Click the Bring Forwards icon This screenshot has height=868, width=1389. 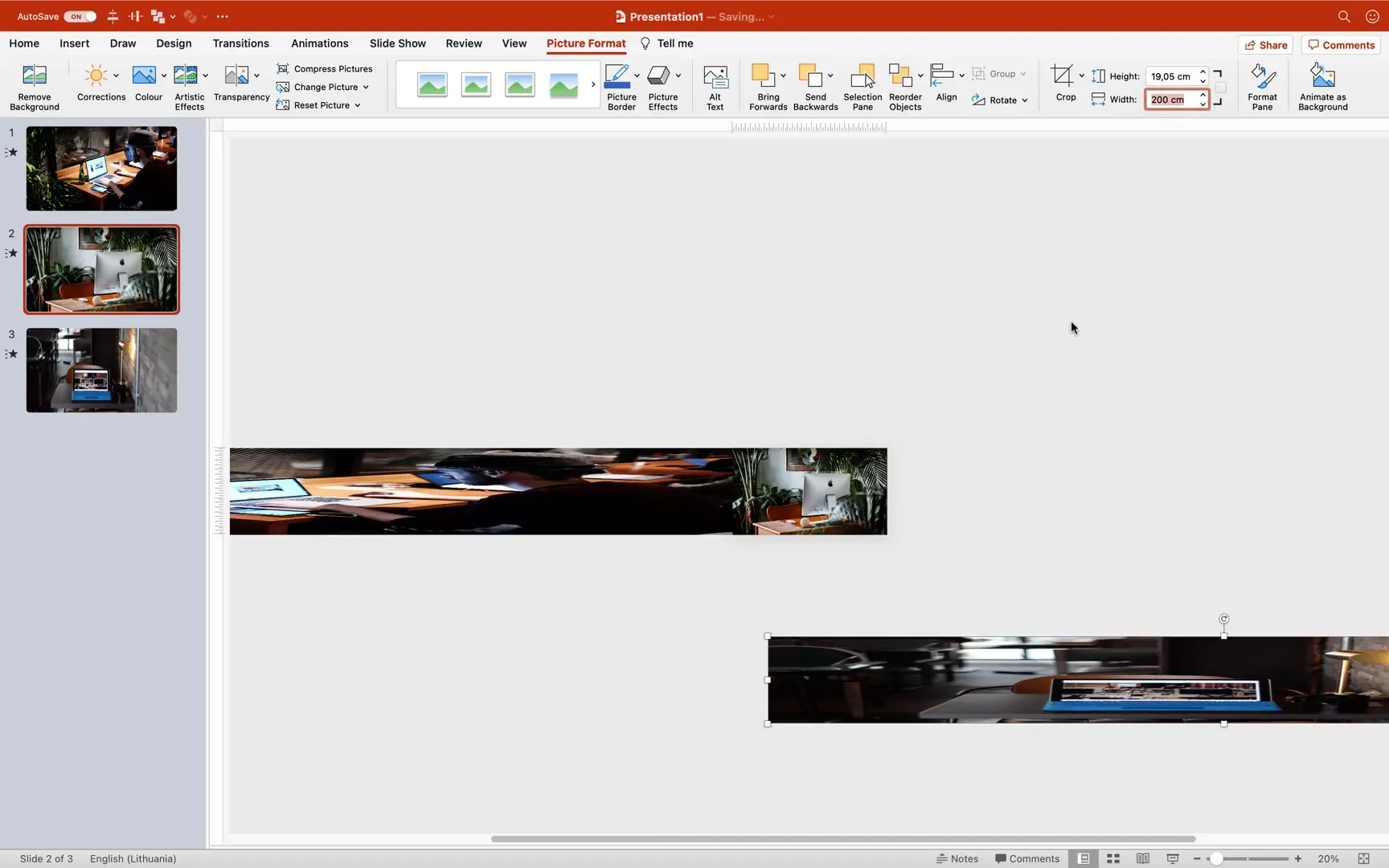767,84
